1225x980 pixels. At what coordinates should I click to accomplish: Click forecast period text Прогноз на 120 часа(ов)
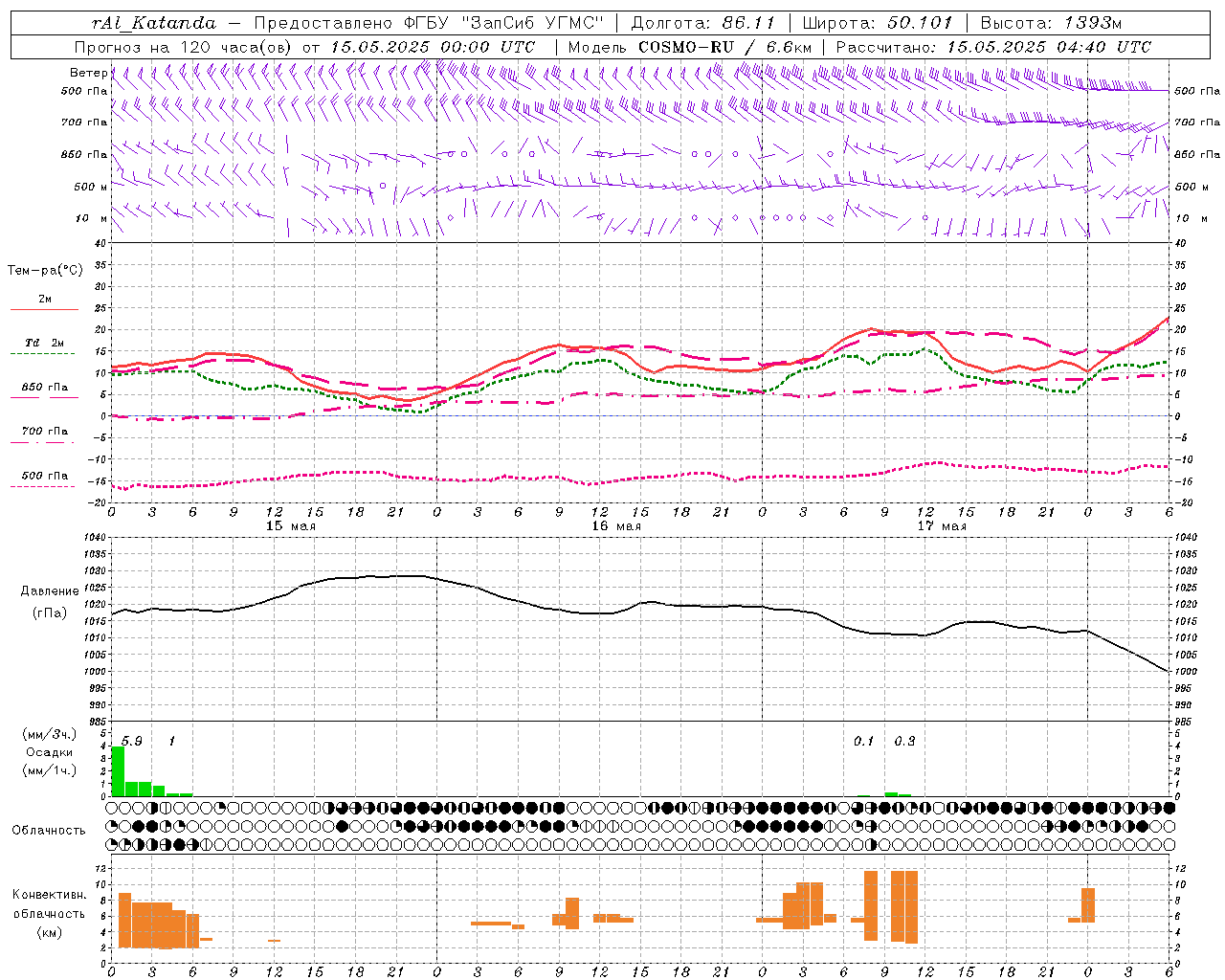pos(184,47)
